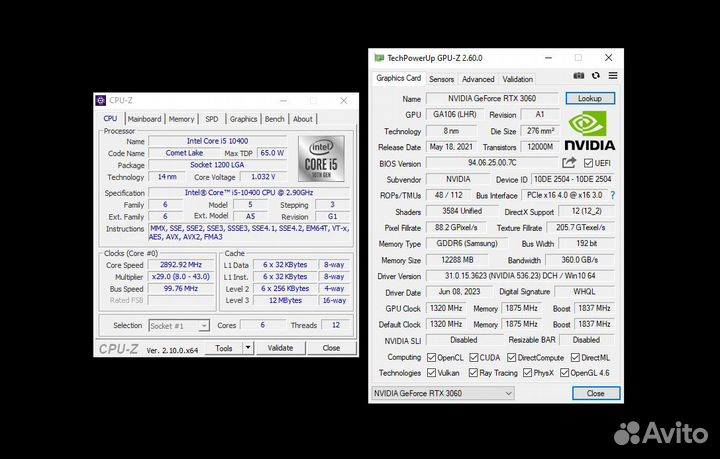
Task: Switch to the Sensors tab in GPU-Z
Action: pos(441,79)
